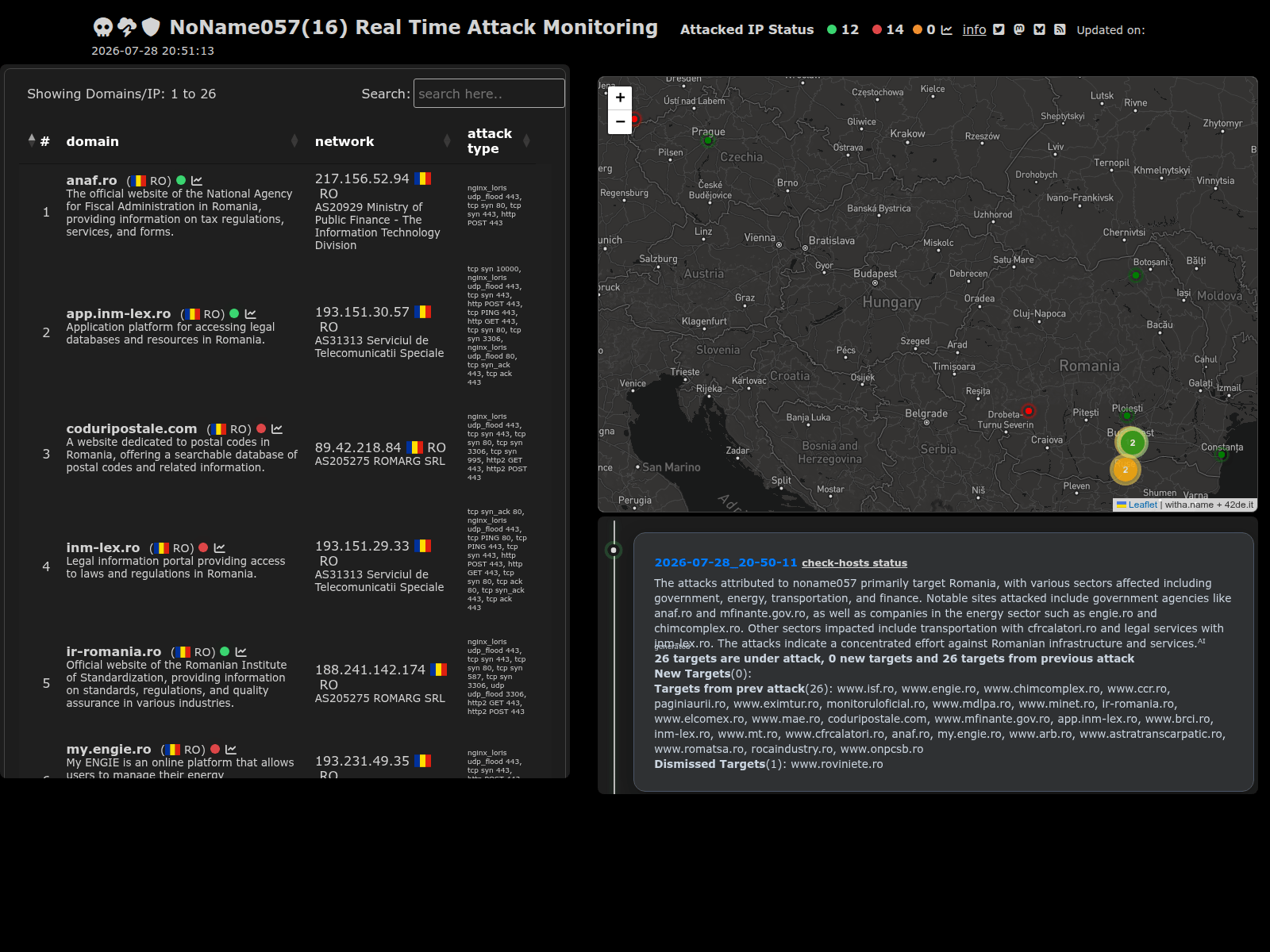Zoom in on the map

click(x=620, y=98)
